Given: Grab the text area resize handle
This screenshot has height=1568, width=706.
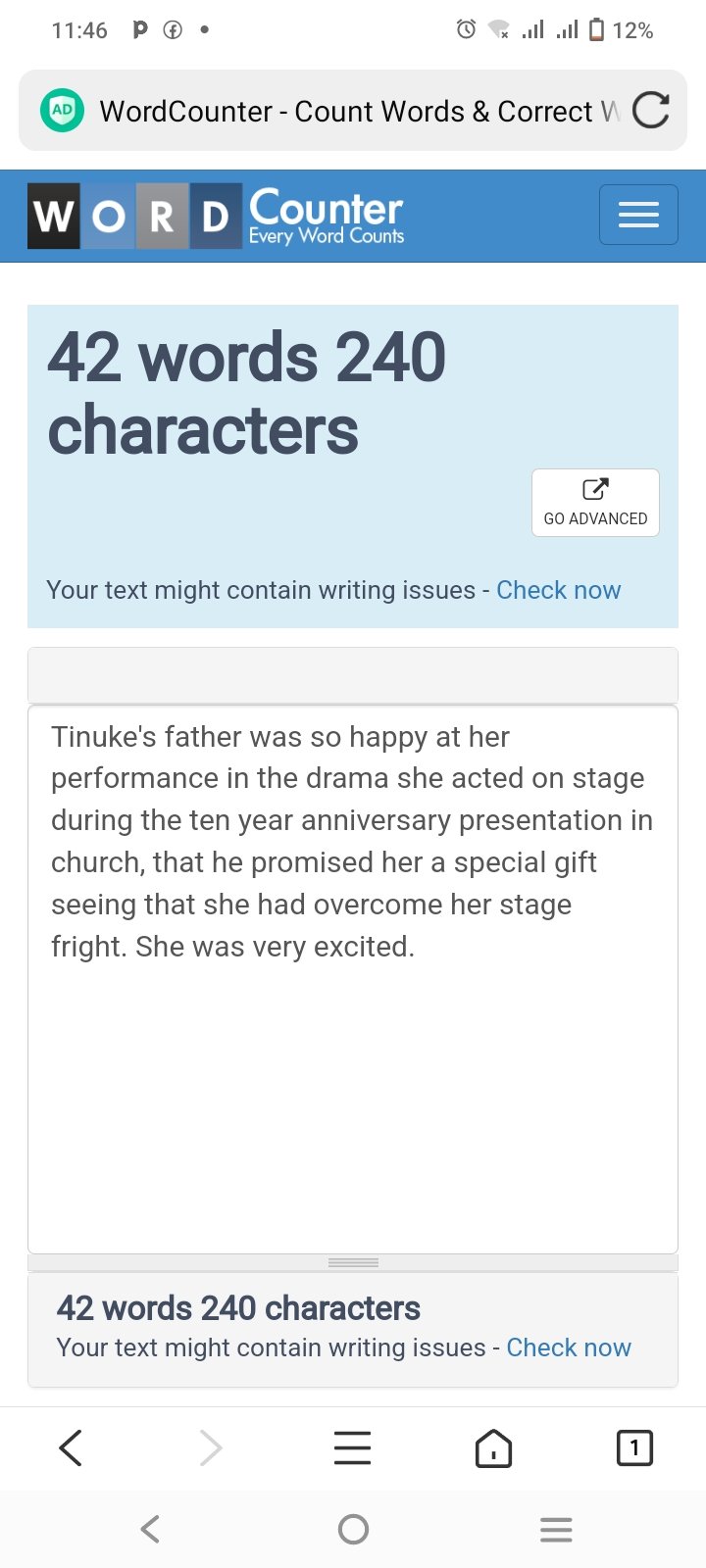Looking at the screenshot, I should 353,1262.
